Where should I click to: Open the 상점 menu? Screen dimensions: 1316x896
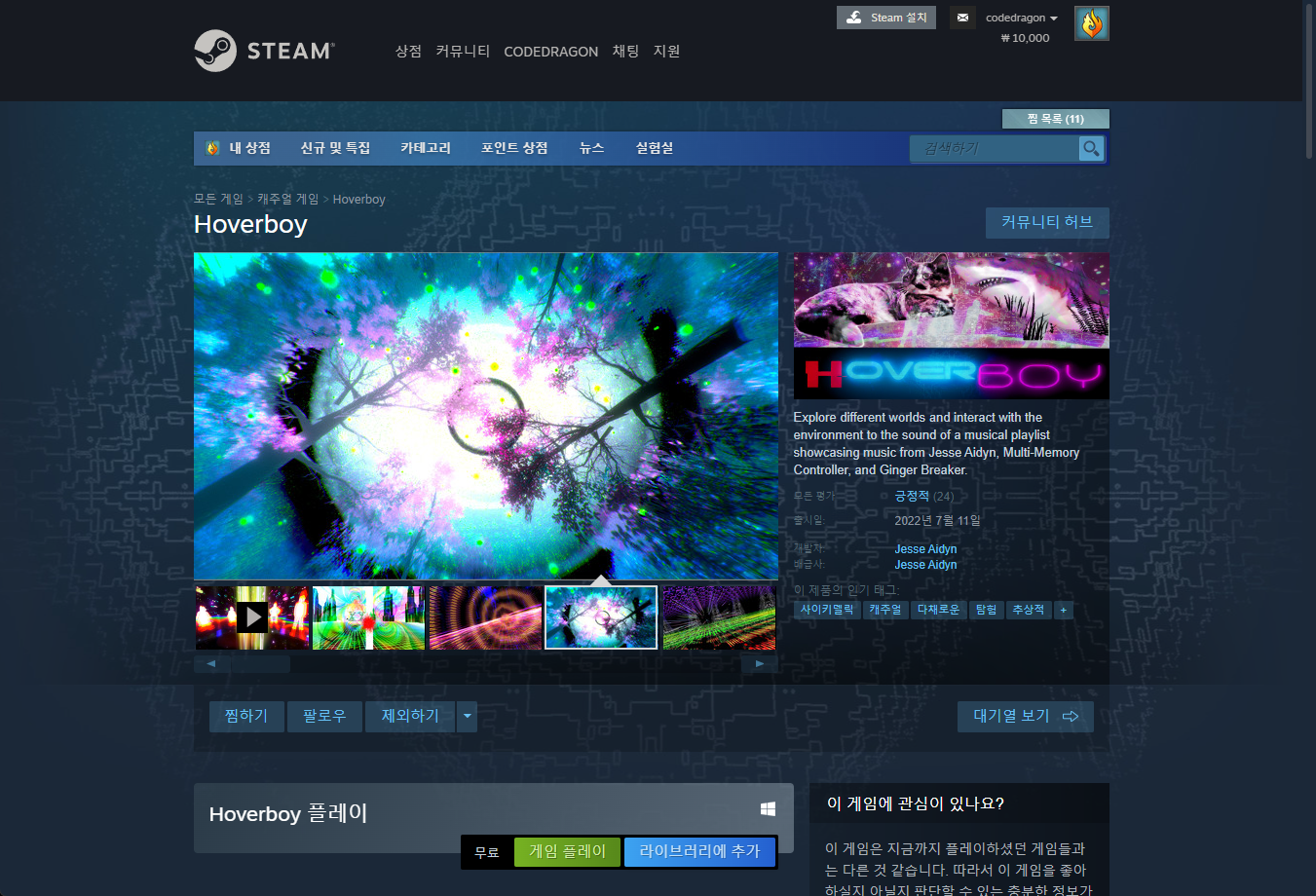click(408, 52)
